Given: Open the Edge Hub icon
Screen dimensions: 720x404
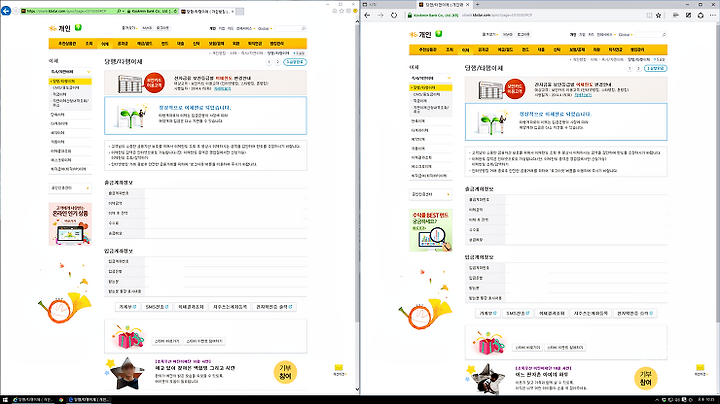Looking at the screenshot, I should point(676,15).
